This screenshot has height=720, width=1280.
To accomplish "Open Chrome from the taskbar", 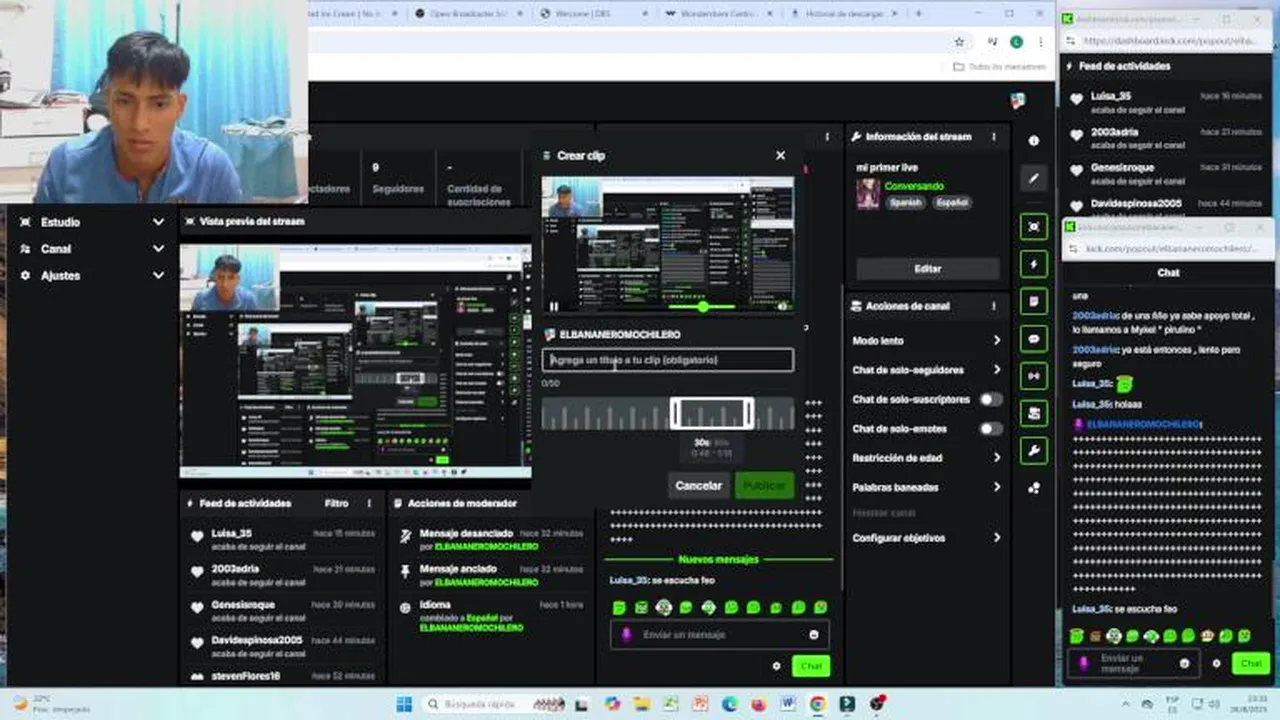I will coord(817,704).
